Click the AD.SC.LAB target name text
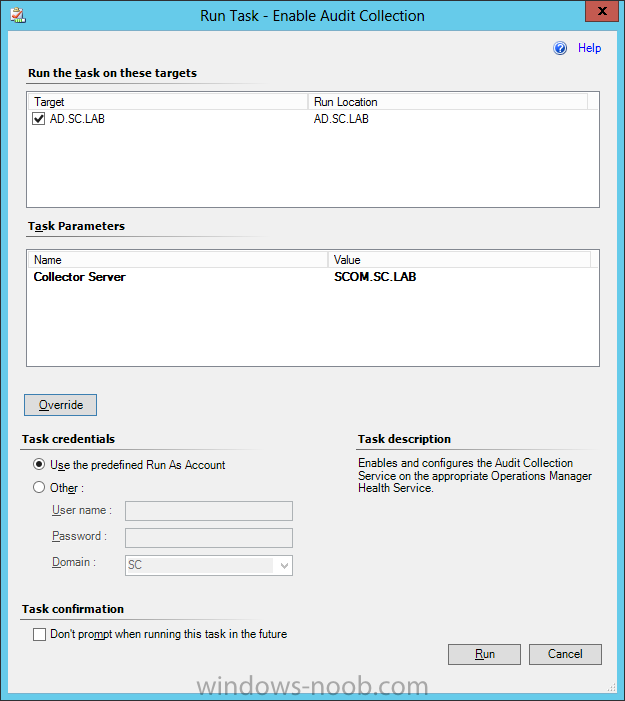Screen dimensions: 625x701 [77, 119]
